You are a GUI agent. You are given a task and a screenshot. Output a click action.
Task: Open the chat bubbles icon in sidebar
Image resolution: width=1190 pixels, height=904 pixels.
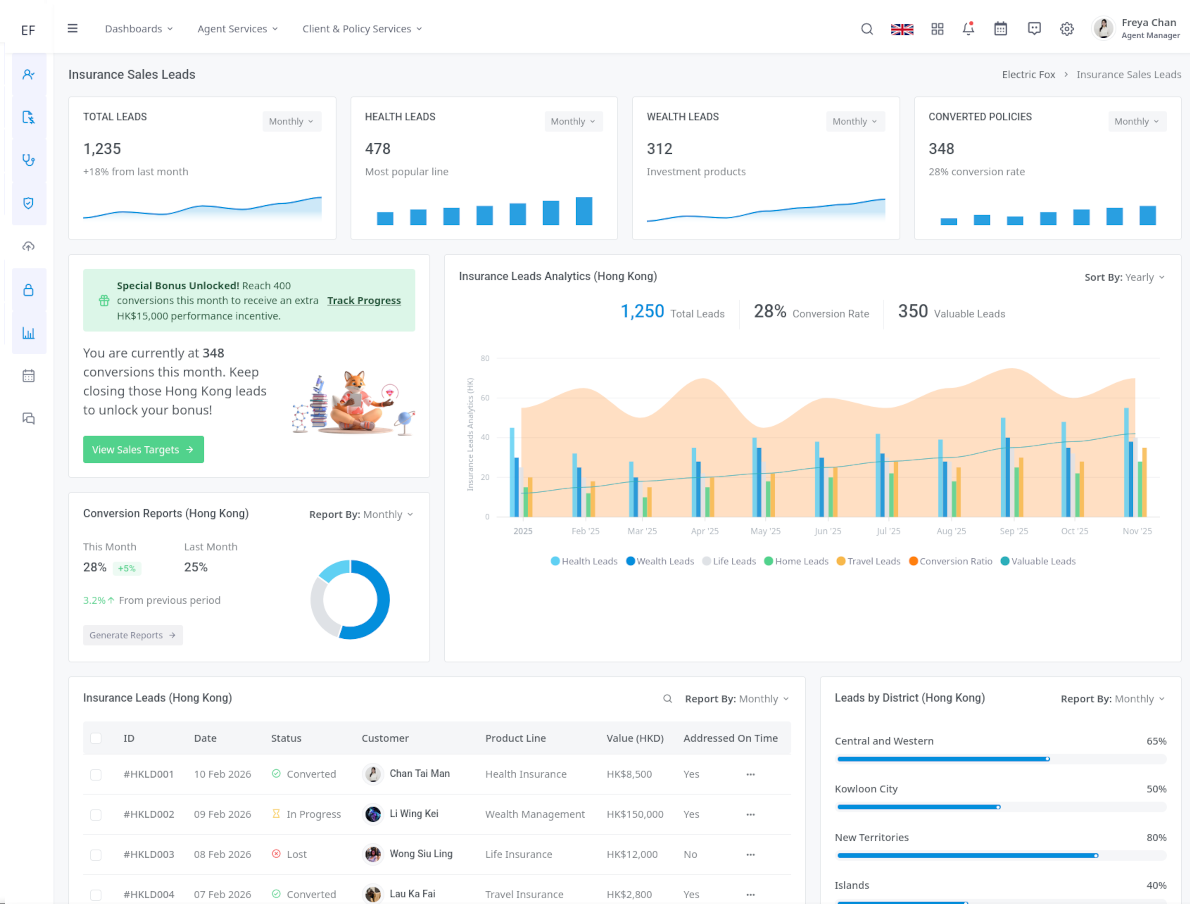coord(28,419)
